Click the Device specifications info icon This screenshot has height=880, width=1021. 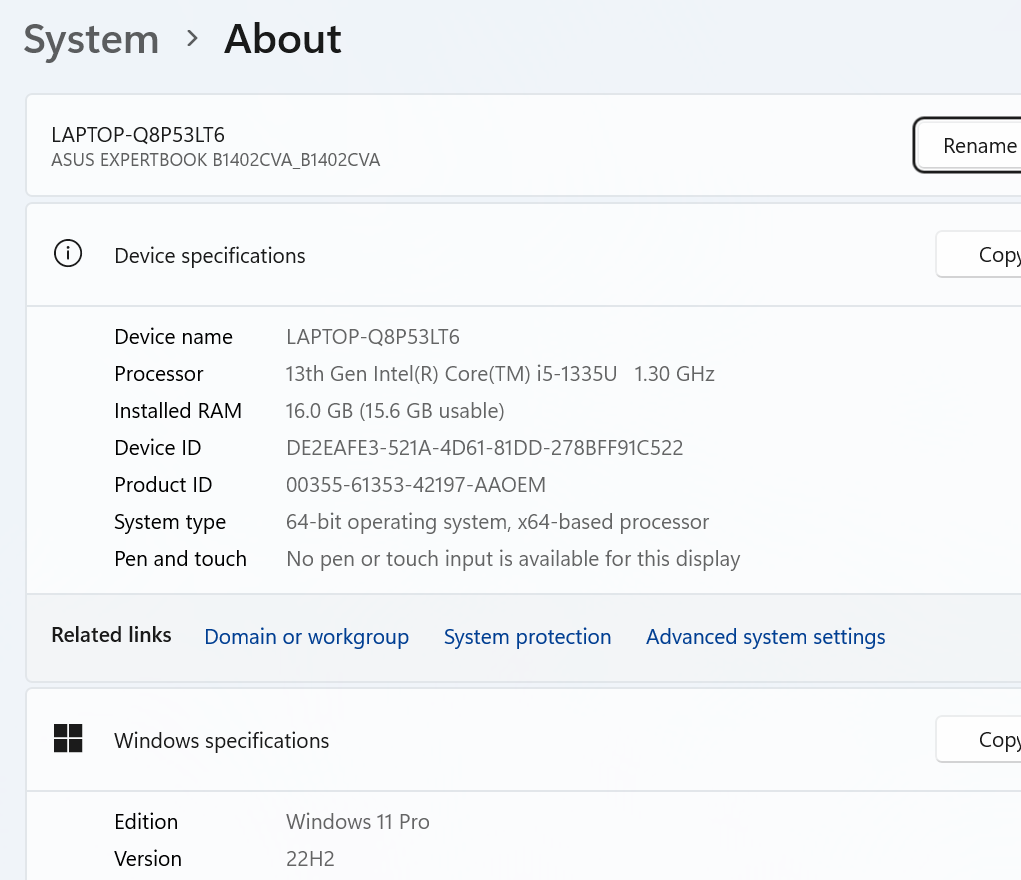[x=68, y=253]
